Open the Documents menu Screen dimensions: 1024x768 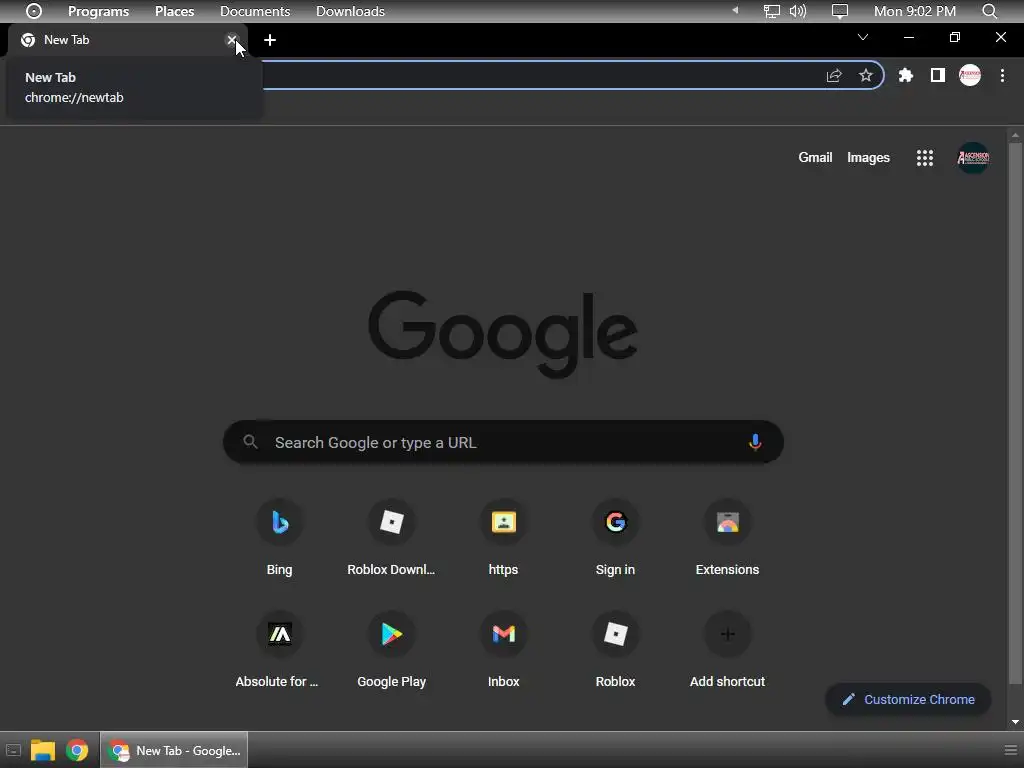255,11
